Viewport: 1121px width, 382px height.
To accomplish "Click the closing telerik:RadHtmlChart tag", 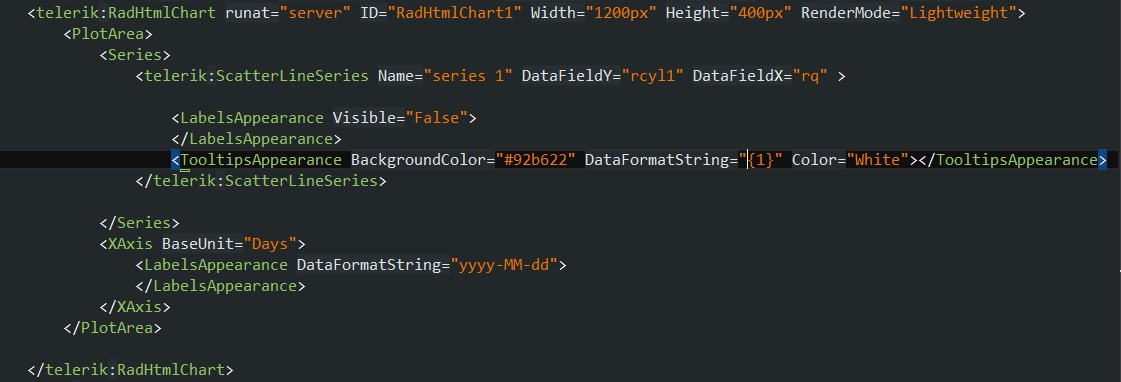I will click(131, 370).
